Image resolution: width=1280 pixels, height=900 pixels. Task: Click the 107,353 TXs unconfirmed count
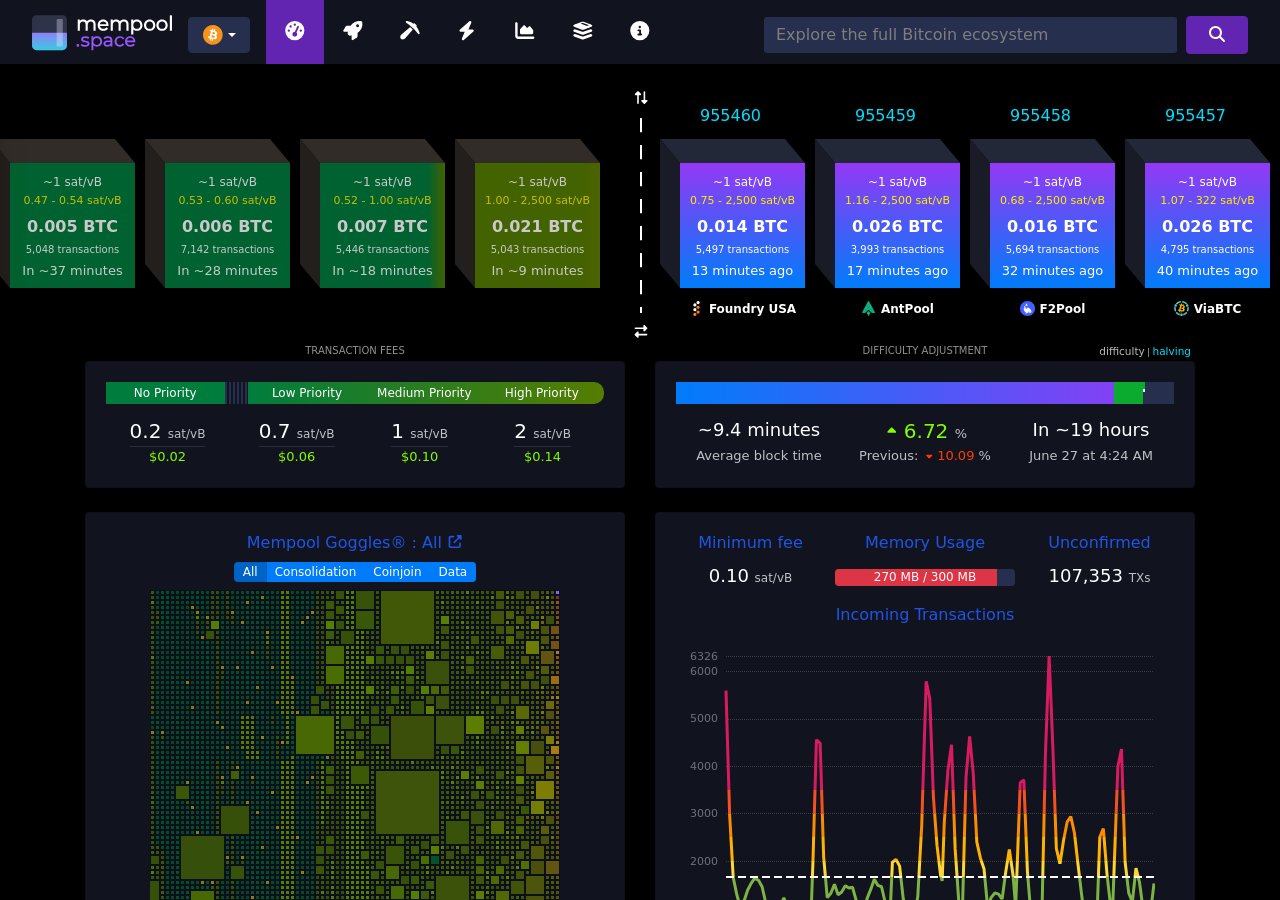(1099, 576)
